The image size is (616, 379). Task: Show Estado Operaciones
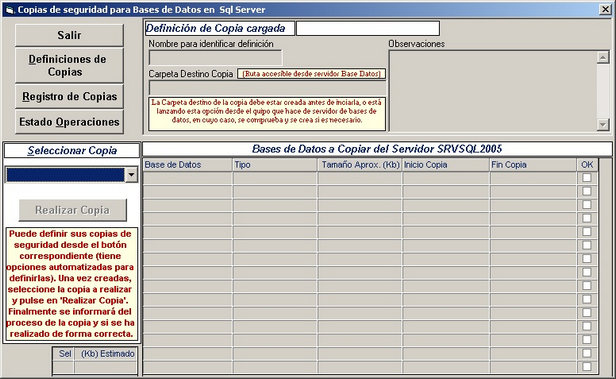click(69, 122)
